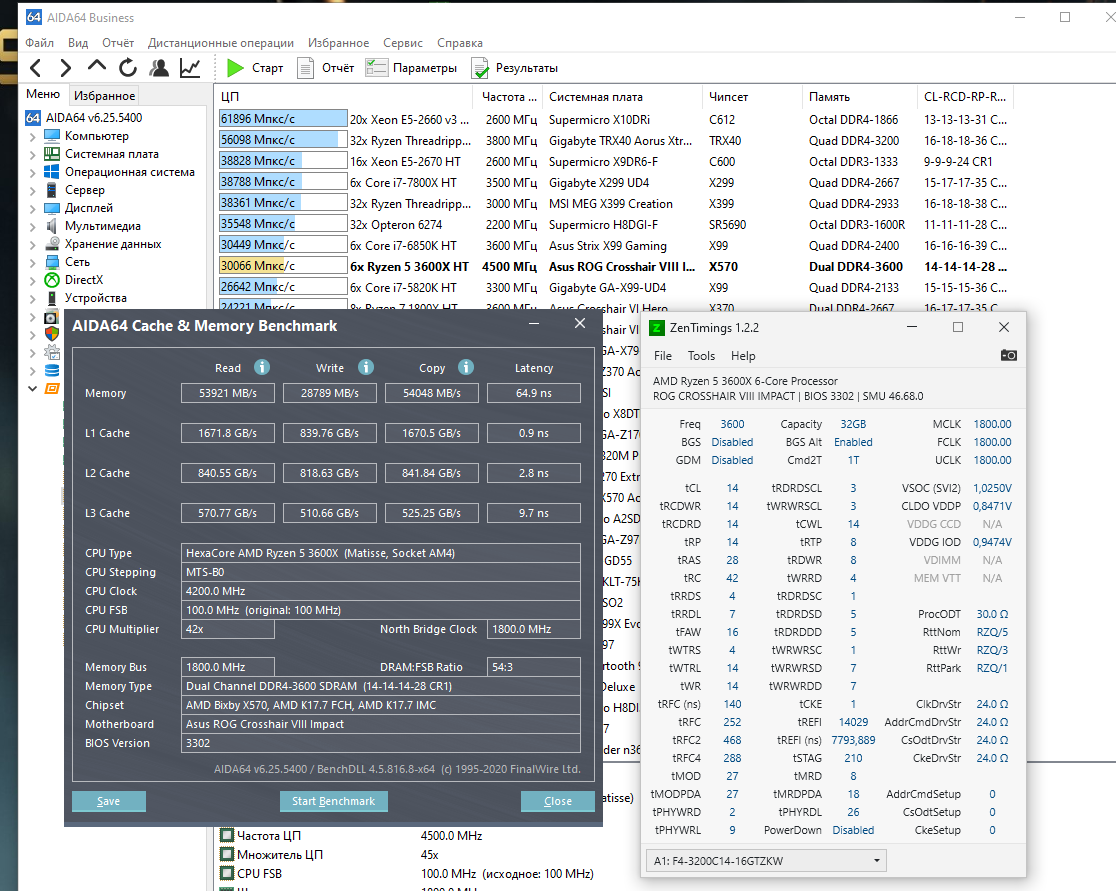Open the Сервис menu
The image size is (1116, 891).
pyautogui.click(x=402, y=43)
